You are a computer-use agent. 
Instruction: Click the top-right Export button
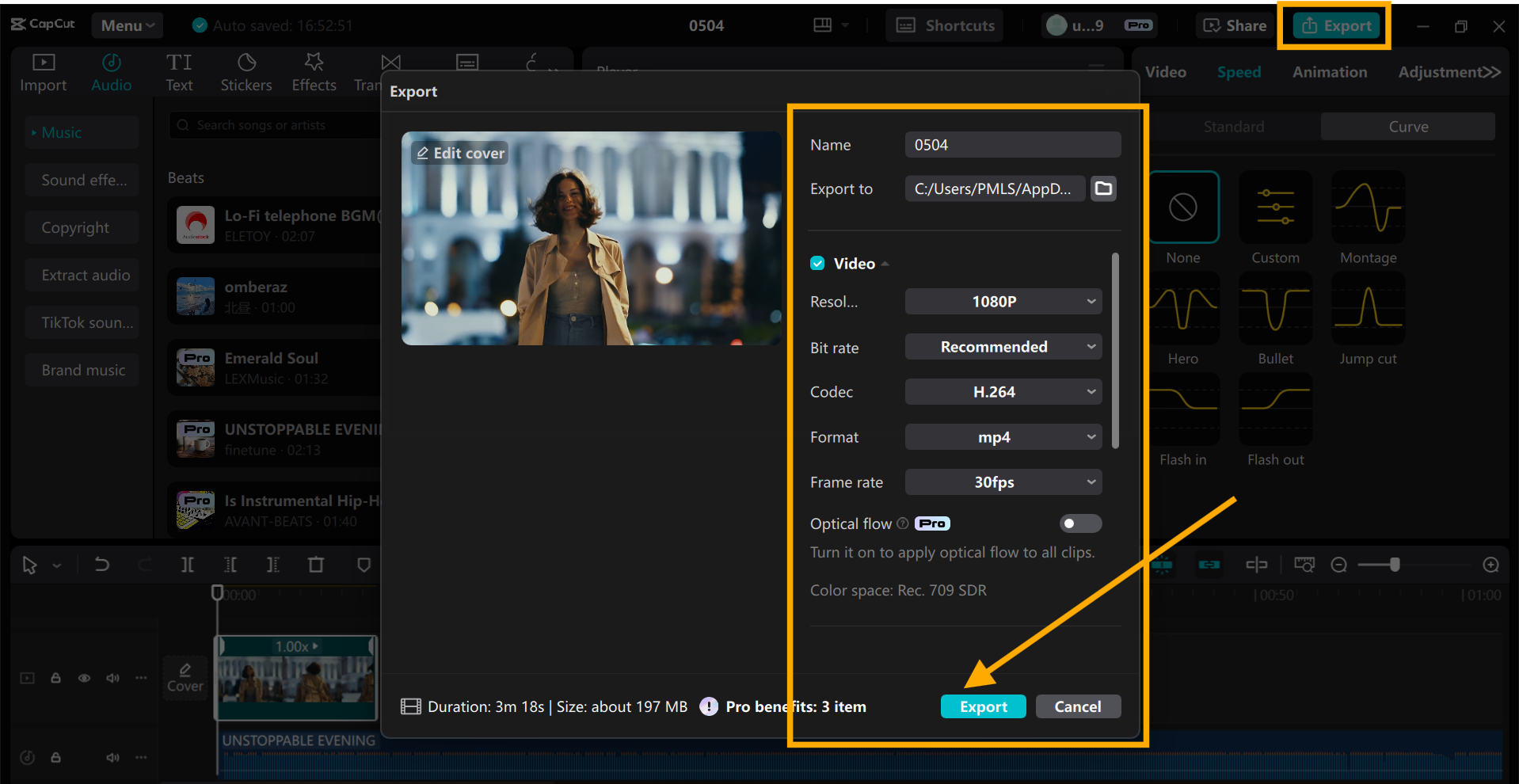[x=1337, y=25]
